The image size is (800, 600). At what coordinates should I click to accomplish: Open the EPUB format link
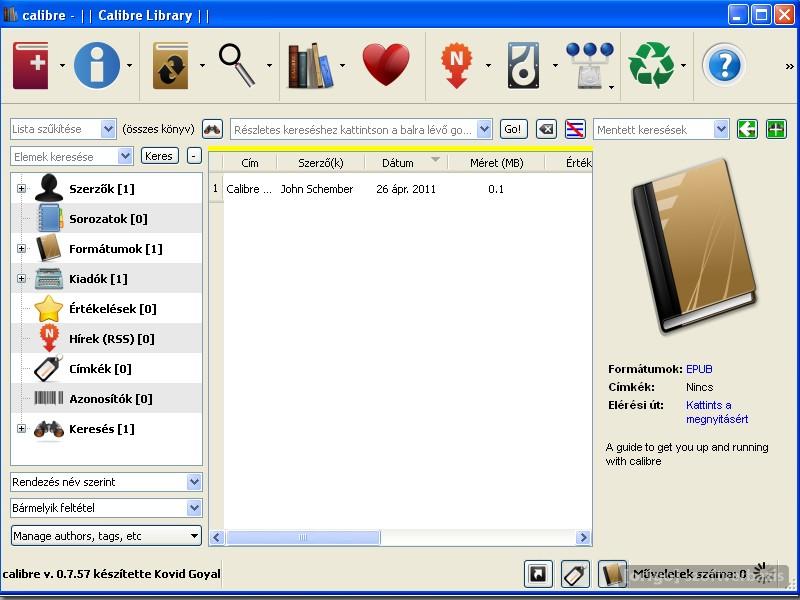point(699,369)
